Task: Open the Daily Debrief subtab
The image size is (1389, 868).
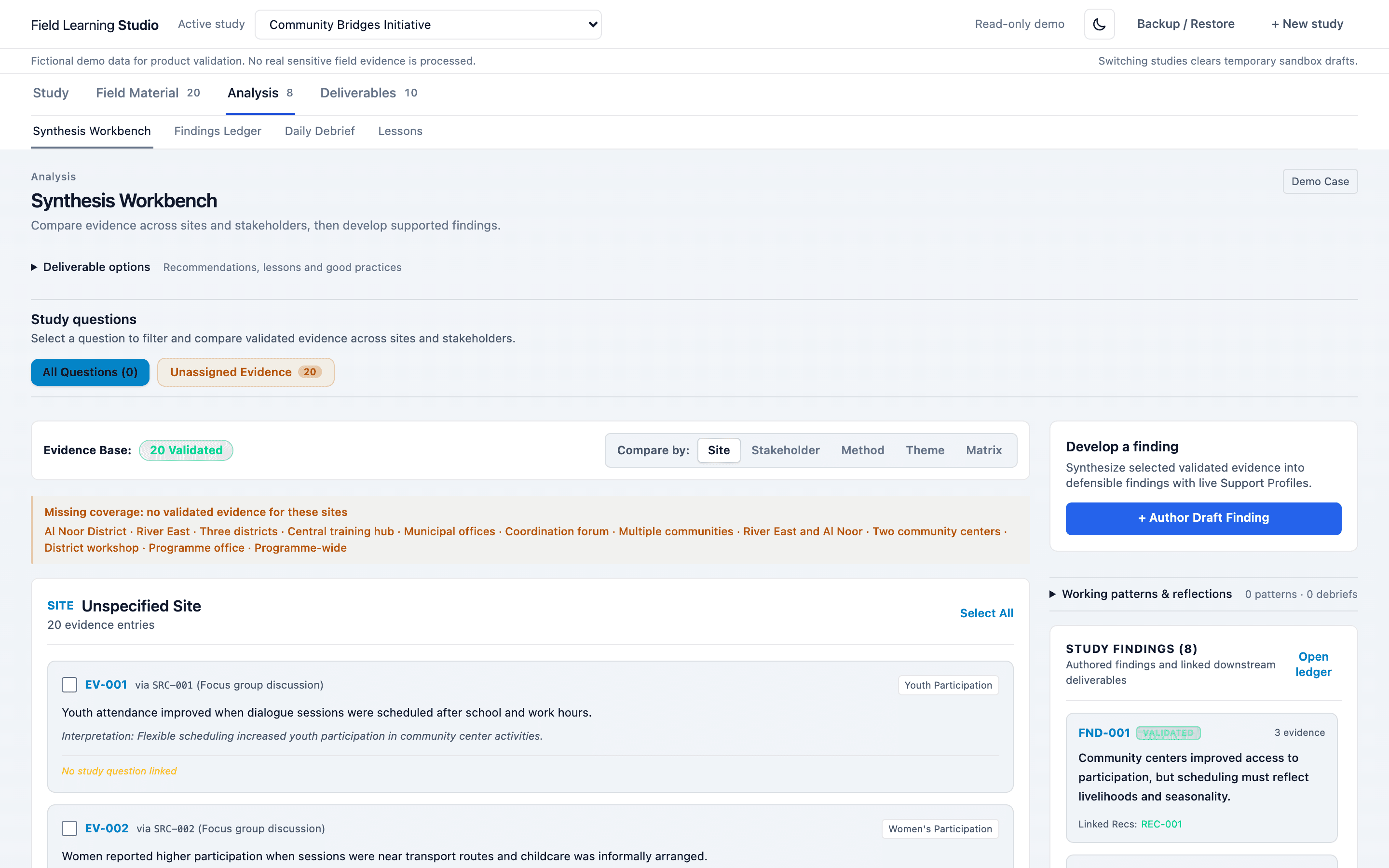Action: [x=320, y=131]
